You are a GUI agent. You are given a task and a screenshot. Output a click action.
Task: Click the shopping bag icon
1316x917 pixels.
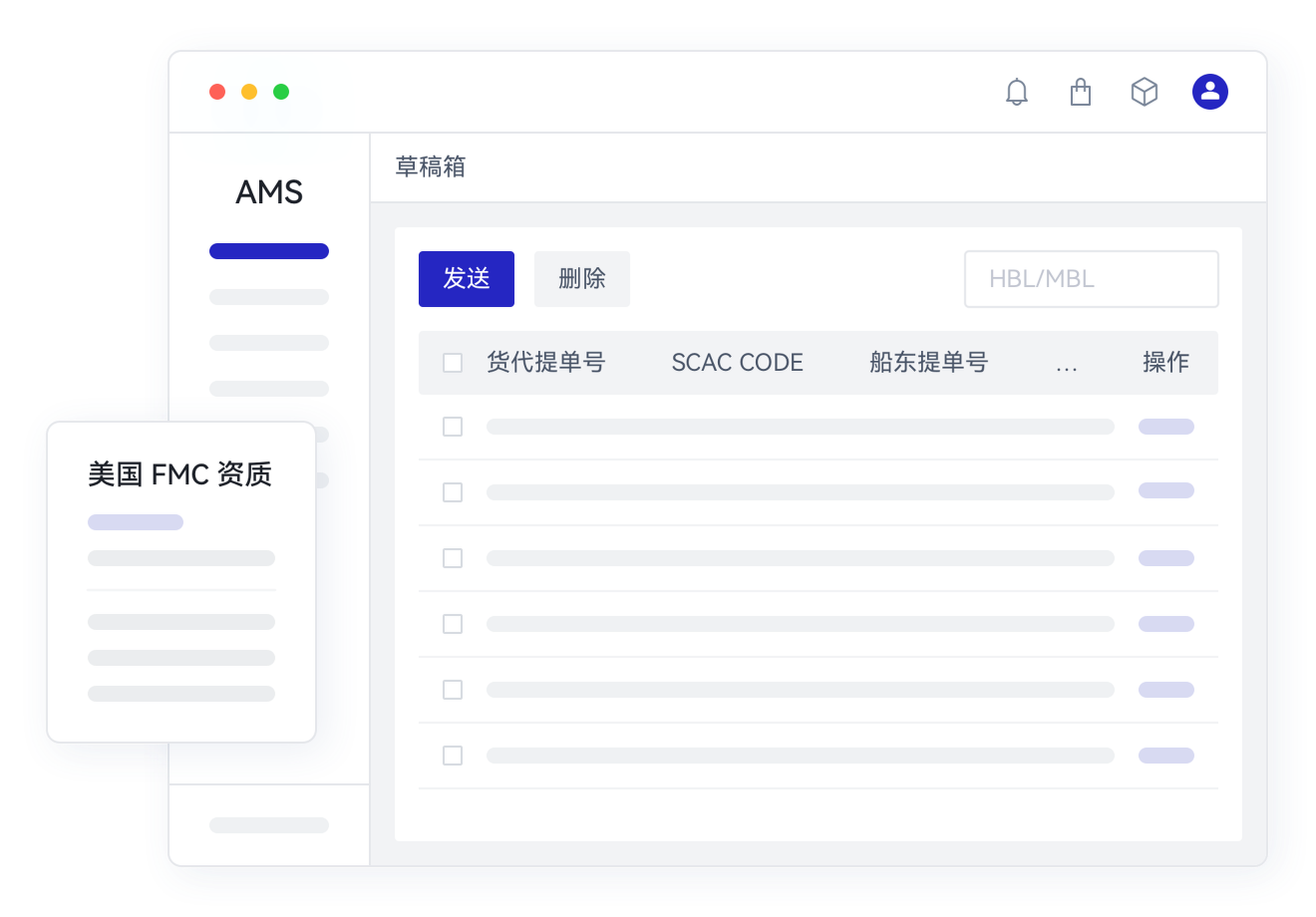[1081, 92]
